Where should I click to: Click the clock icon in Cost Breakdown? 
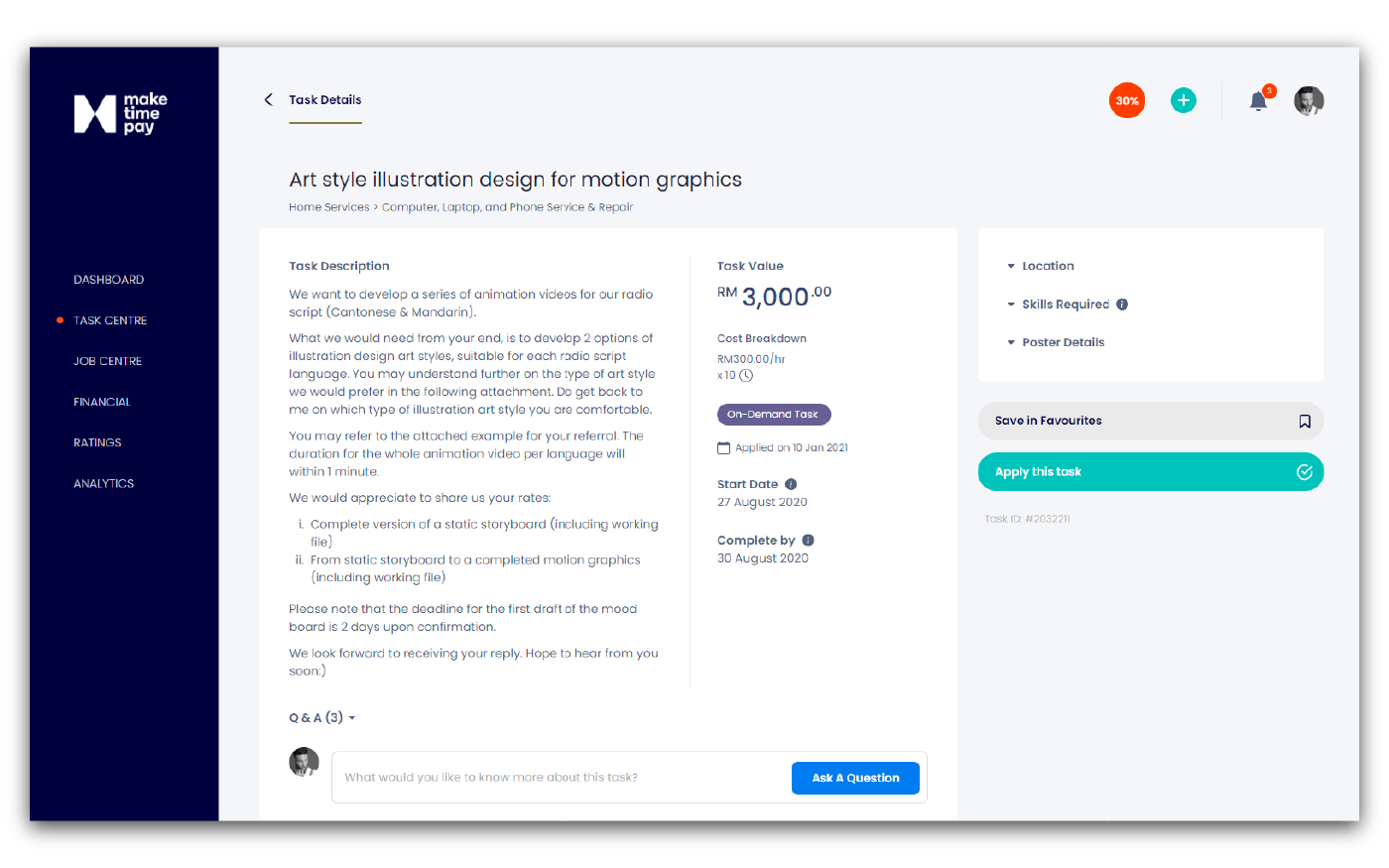coord(746,376)
